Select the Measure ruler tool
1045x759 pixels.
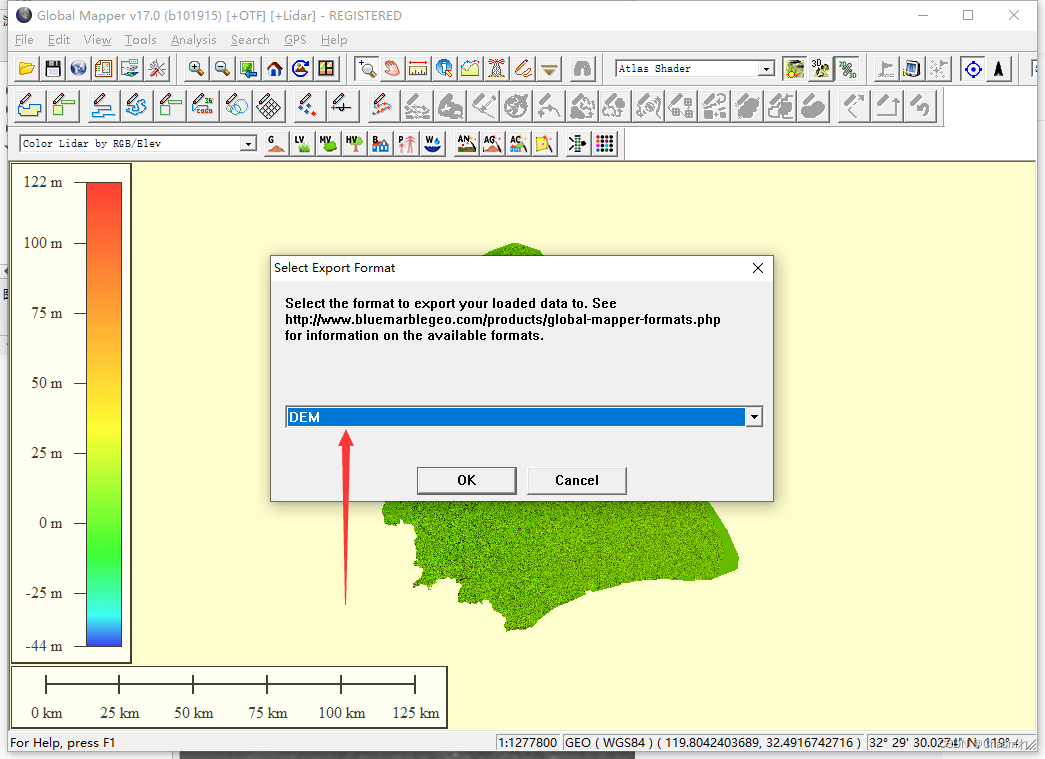pyautogui.click(x=418, y=69)
